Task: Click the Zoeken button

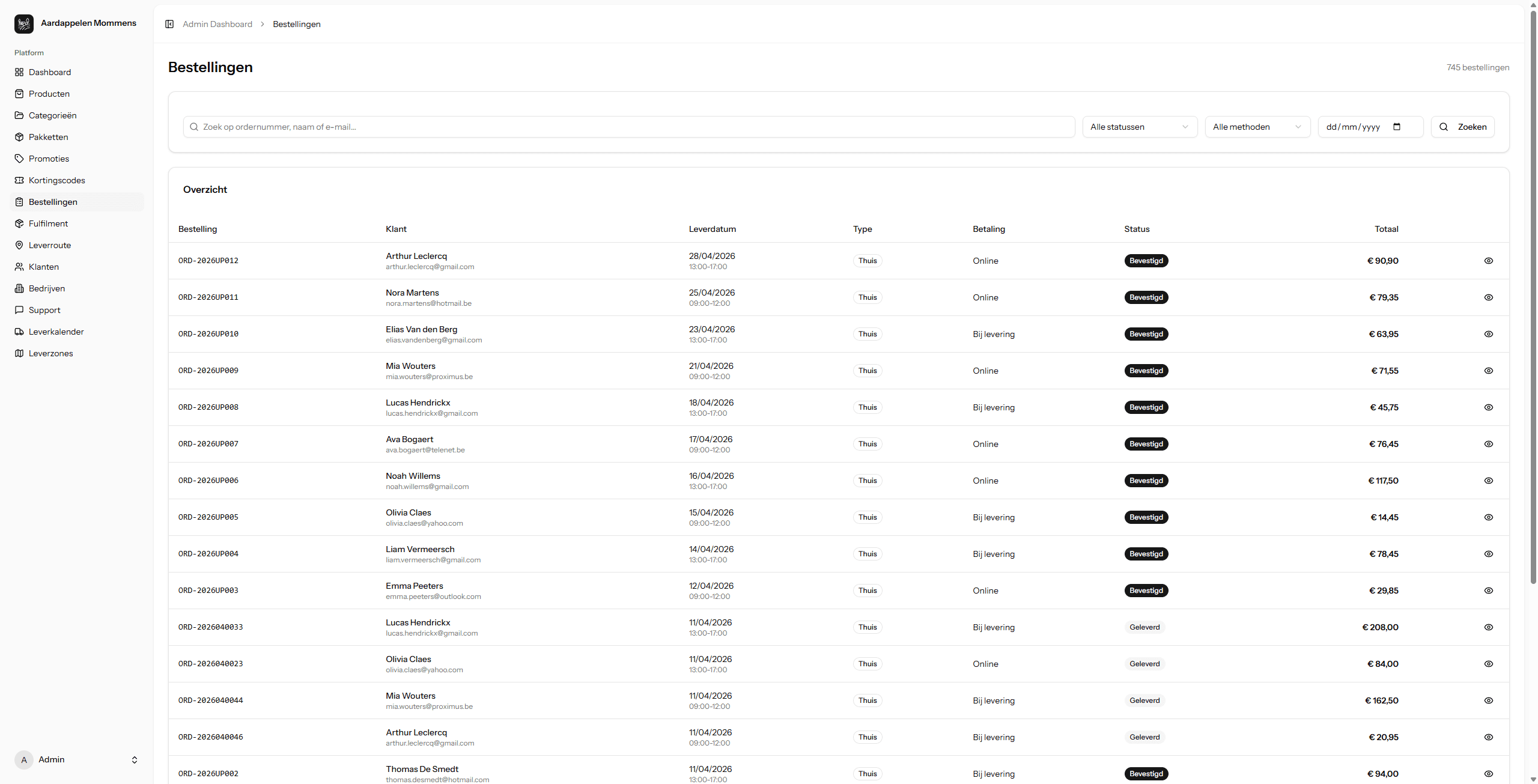Action: 1462,127
